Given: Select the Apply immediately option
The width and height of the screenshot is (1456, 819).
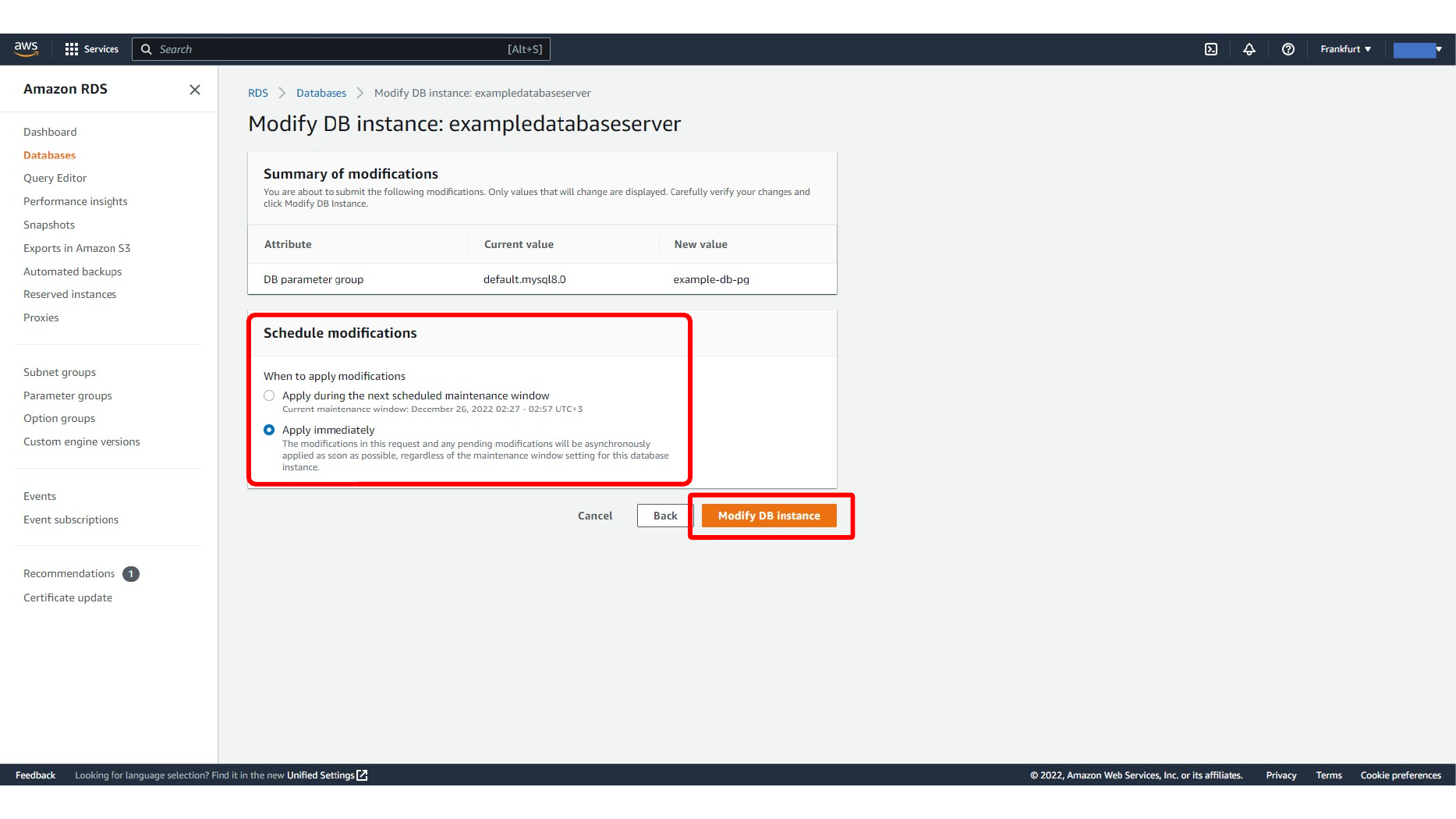Looking at the screenshot, I should (269, 430).
